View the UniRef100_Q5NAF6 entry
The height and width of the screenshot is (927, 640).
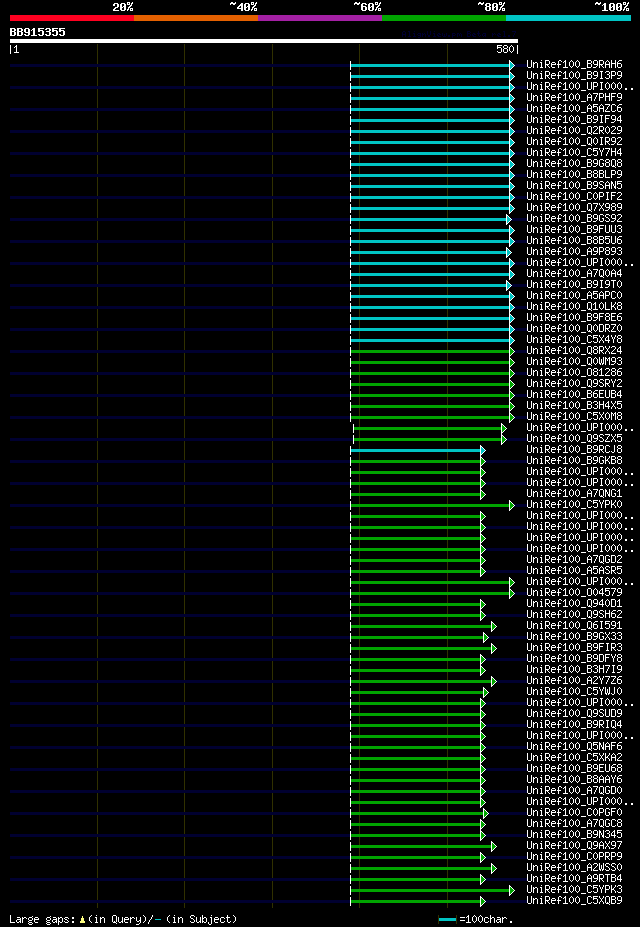(x=574, y=747)
